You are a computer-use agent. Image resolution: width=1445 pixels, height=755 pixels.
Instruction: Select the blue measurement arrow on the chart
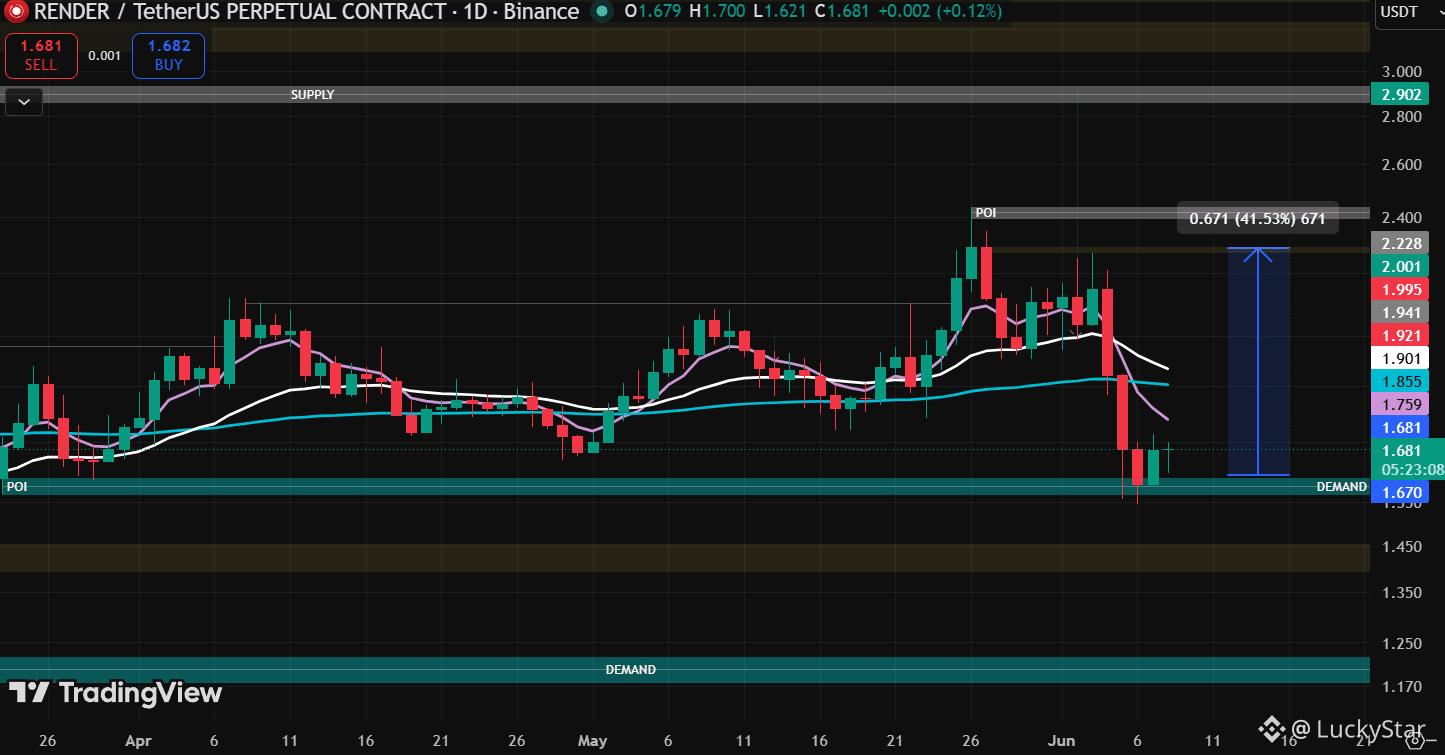[1258, 361]
